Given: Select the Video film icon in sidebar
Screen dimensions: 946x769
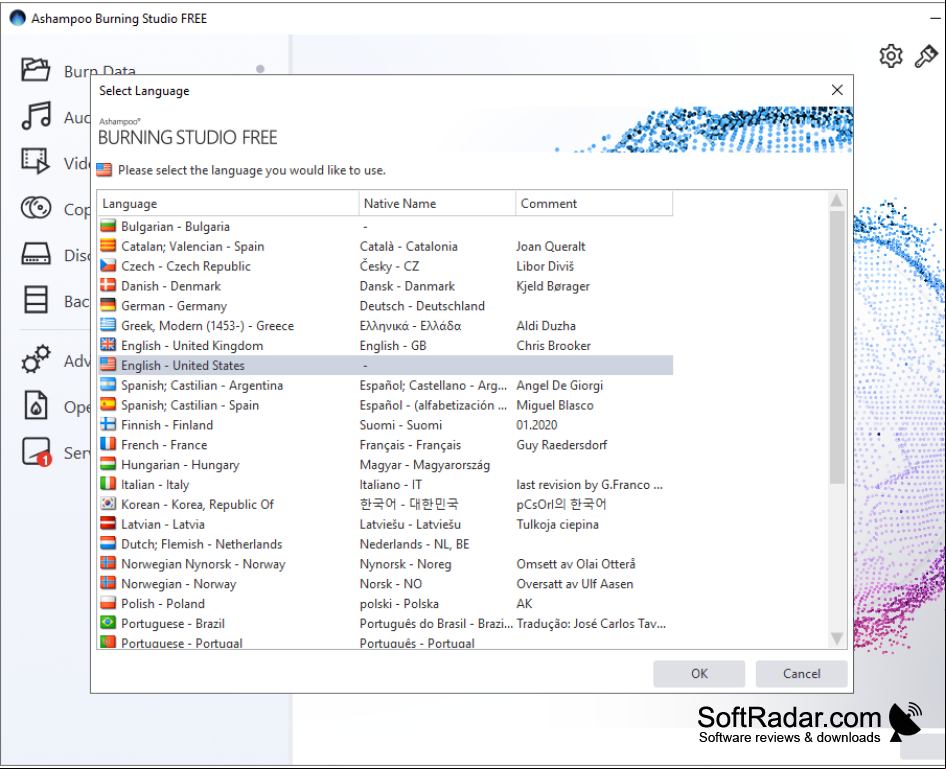Looking at the screenshot, I should coord(36,161).
